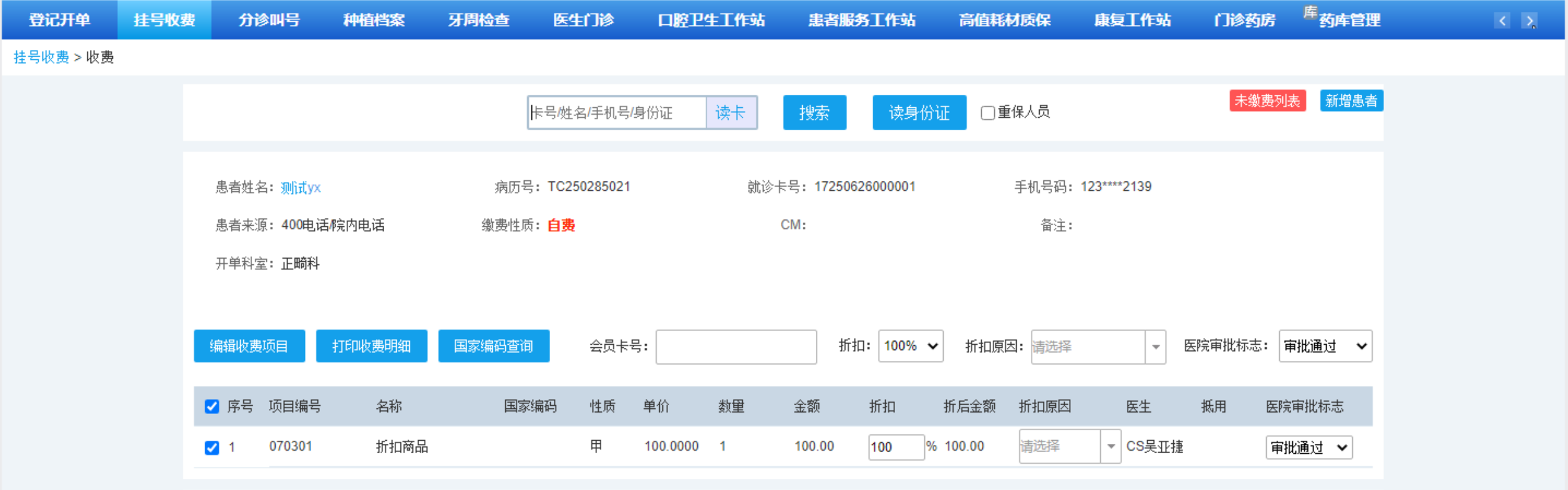Uncheck the select-all header checkbox
1568x490 pixels.
pos(212,406)
